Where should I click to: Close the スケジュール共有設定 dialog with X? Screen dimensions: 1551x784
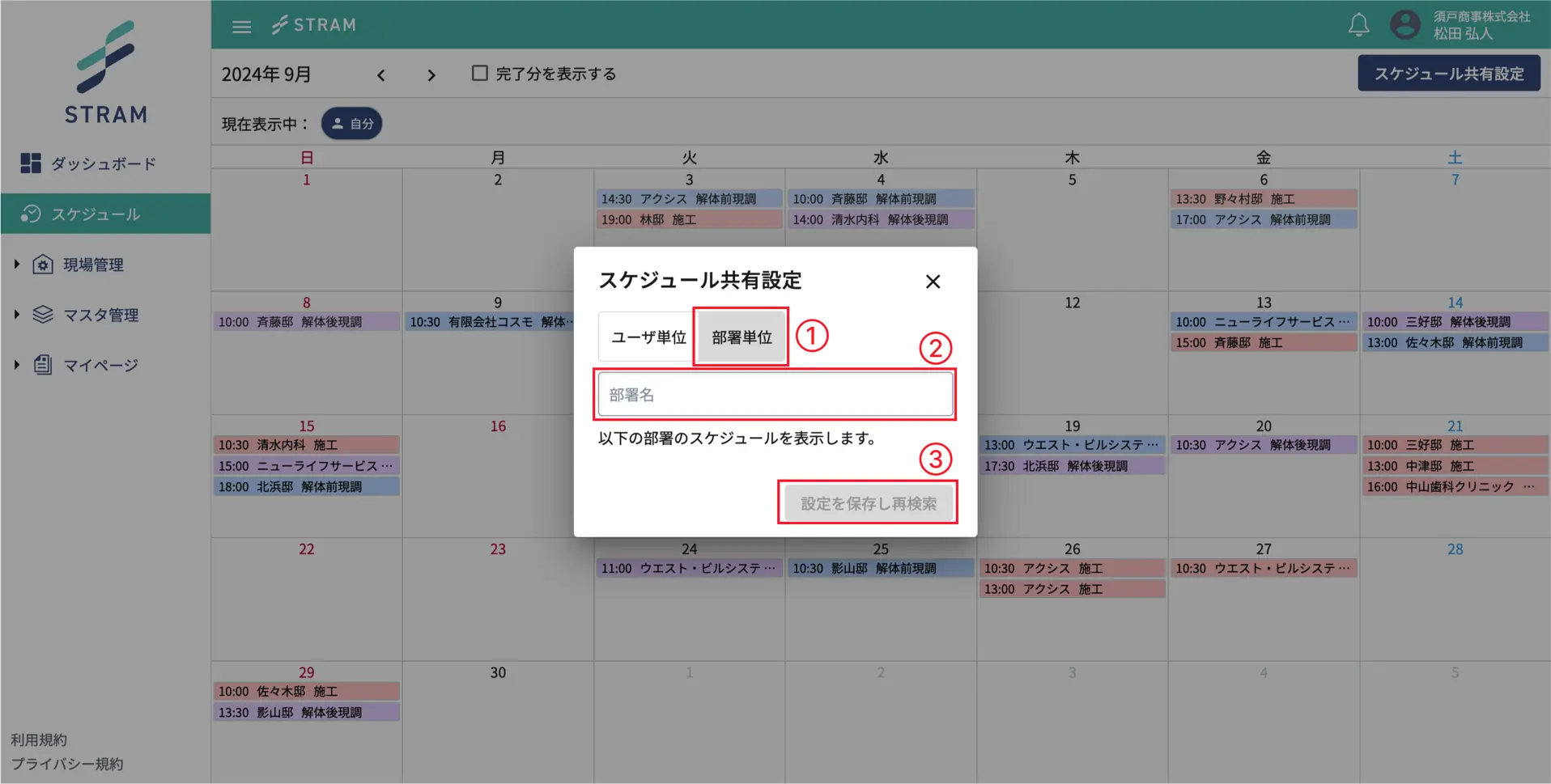click(933, 282)
